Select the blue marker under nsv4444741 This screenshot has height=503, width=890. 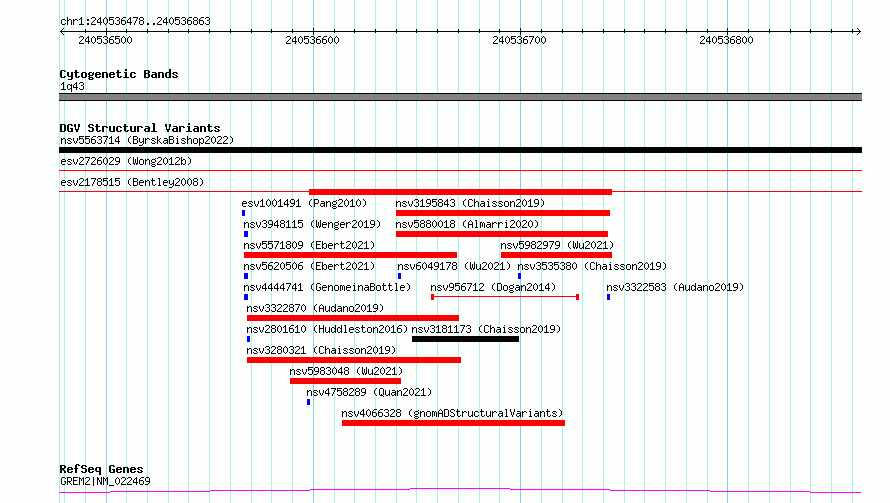pyautogui.click(x=246, y=297)
